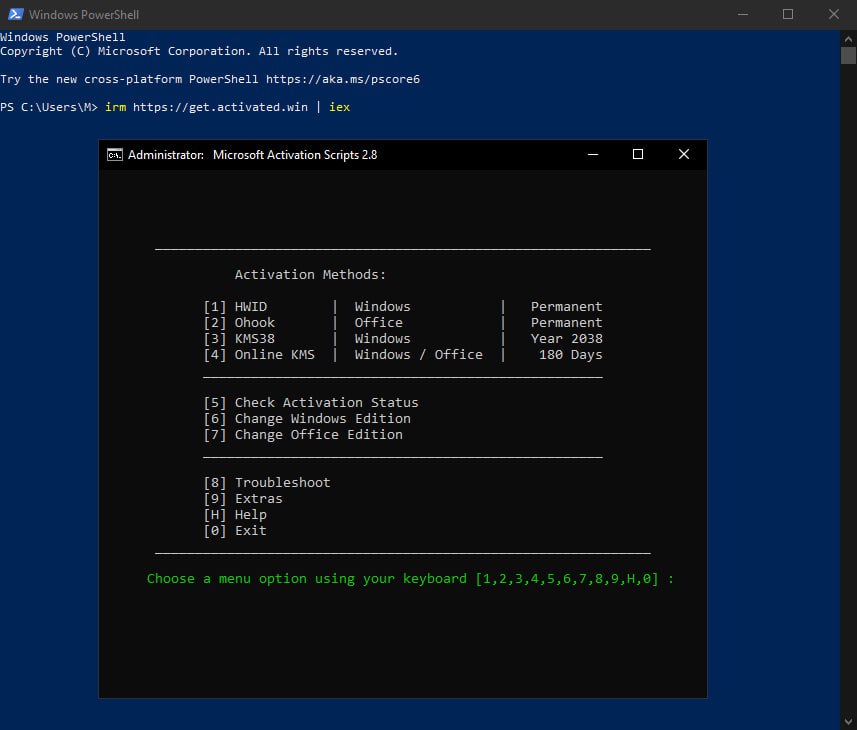Screen dimensions: 857x730
Task: Click "Permanent" in the HWID row
Action: tap(567, 307)
